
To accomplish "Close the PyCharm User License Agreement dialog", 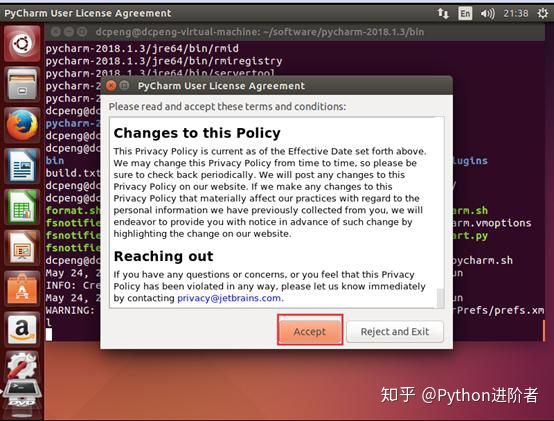I will pyautogui.click(x=111, y=86).
